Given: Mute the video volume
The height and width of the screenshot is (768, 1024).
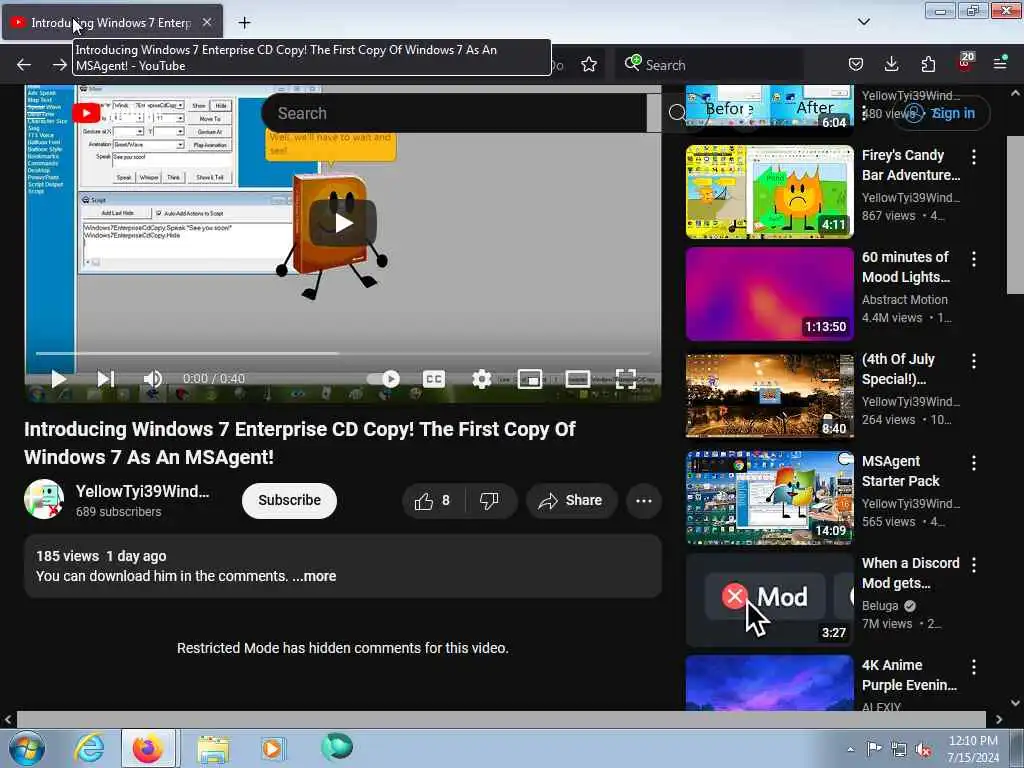Looking at the screenshot, I should click(153, 379).
